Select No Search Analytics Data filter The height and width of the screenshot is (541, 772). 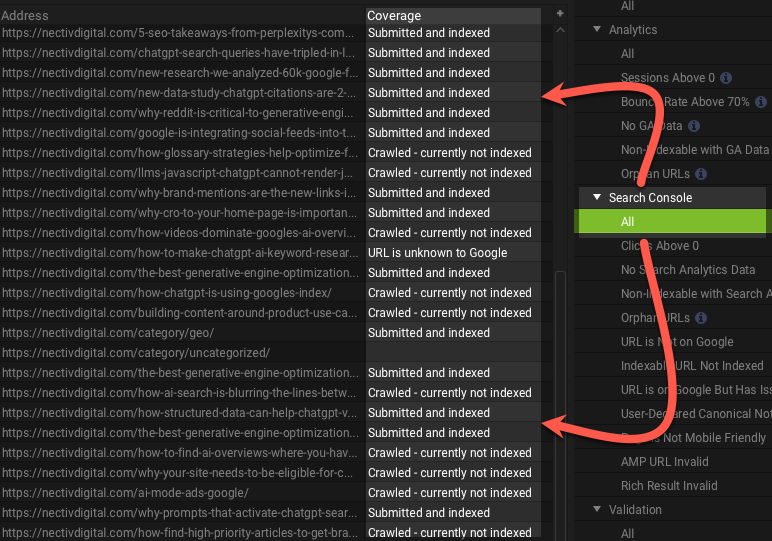688,270
